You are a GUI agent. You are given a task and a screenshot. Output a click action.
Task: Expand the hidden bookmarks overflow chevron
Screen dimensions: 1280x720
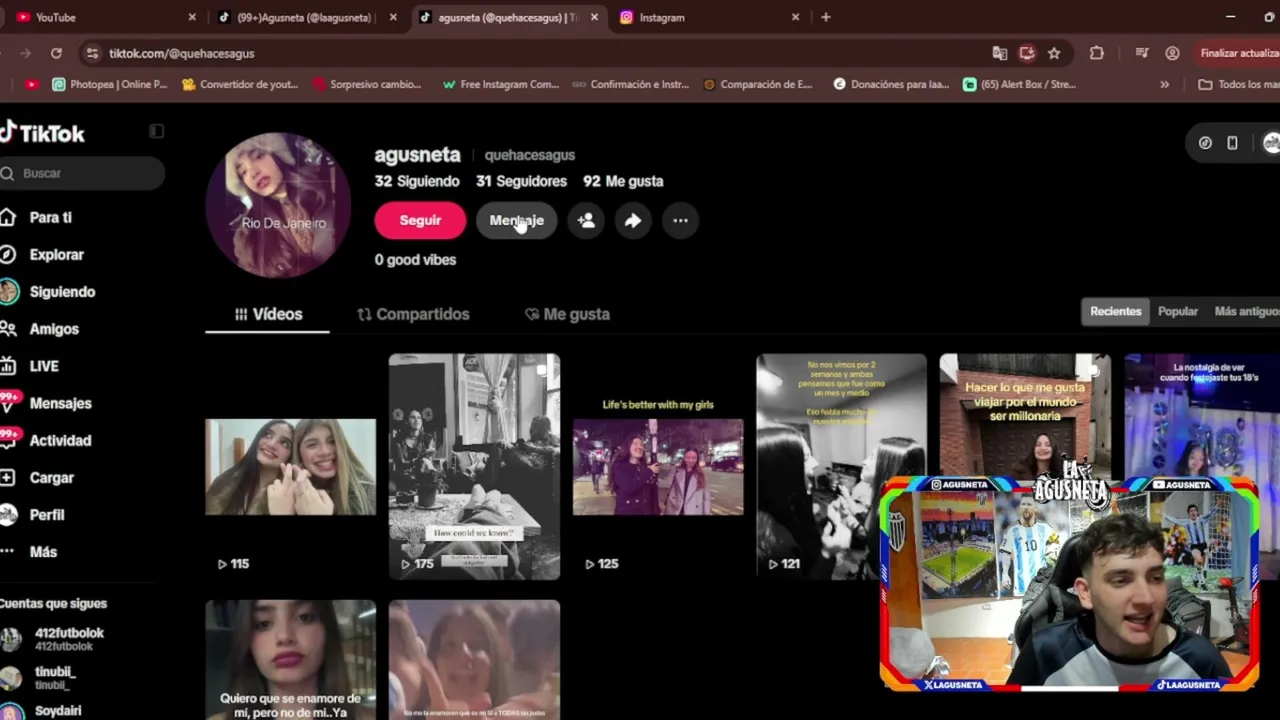point(1164,85)
